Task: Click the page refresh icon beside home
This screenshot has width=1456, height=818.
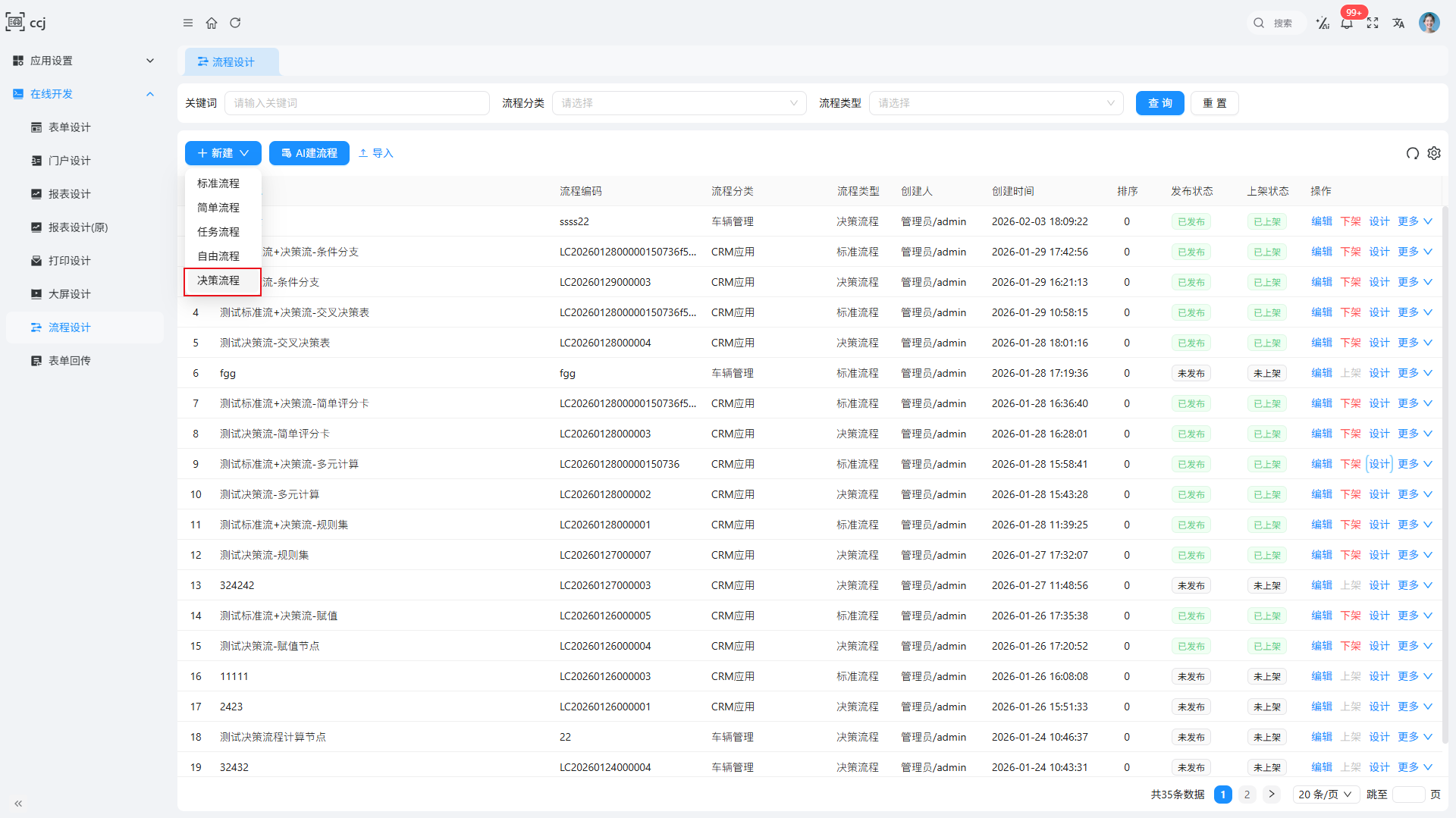Action: pyautogui.click(x=235, y=23)
